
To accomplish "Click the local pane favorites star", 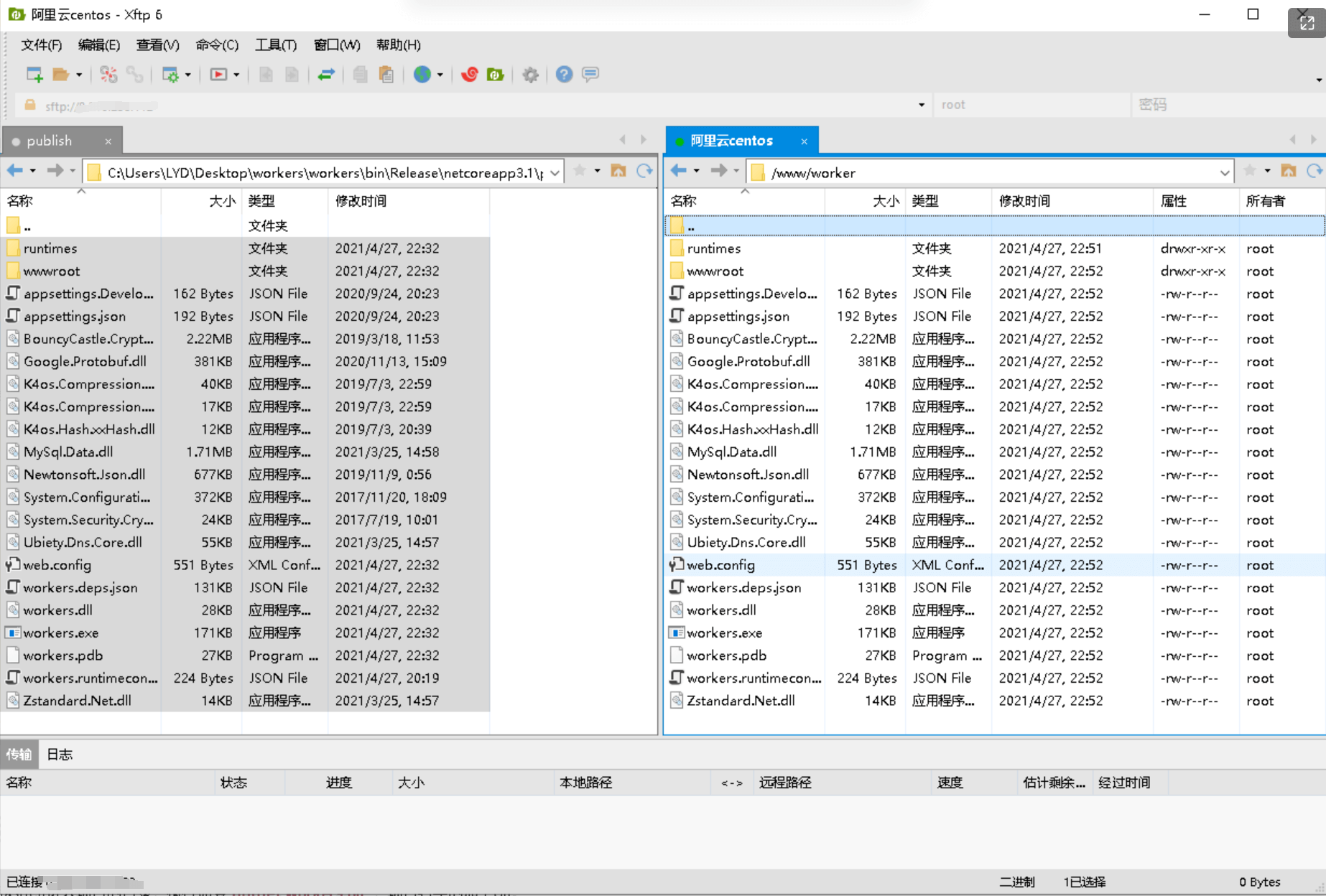I will point(580,171).
